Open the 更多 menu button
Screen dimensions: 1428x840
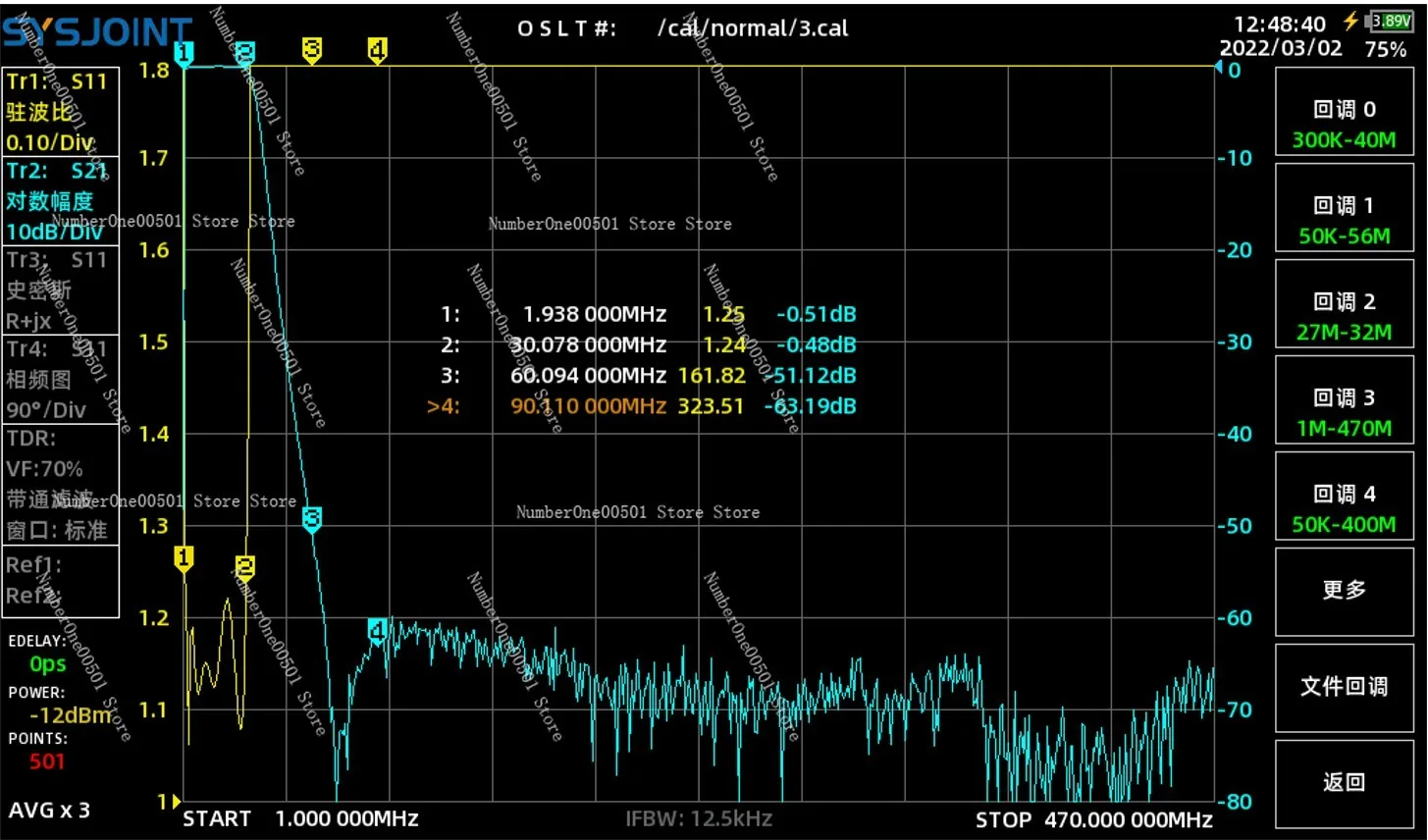[1344, 591]
